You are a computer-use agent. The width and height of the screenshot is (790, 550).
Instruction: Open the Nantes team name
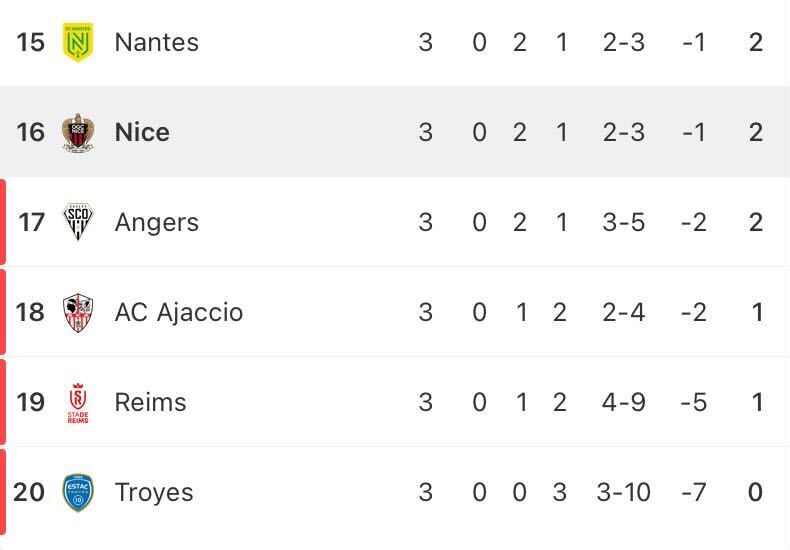[157, 42]
